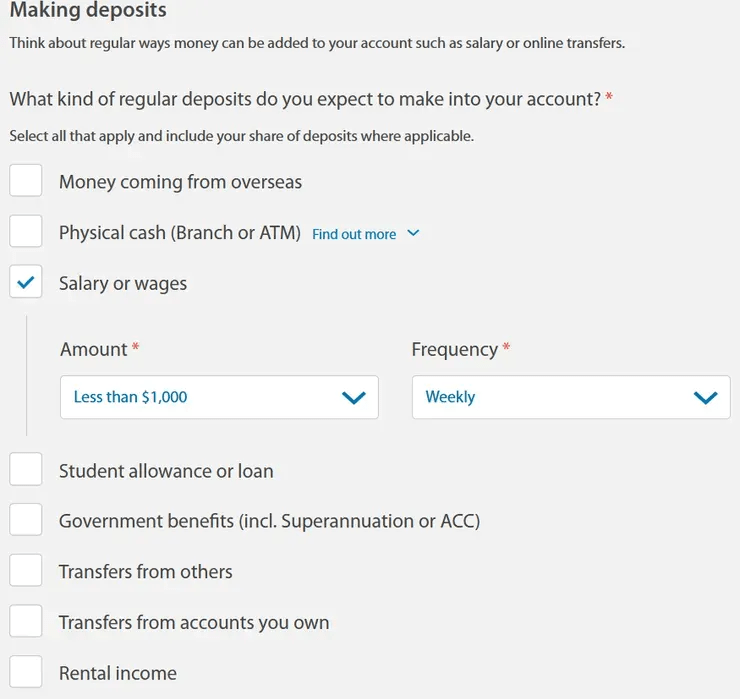Screen dimensions: 740x699
Task: Click the Rental income label
Action: tap(118, 673)
